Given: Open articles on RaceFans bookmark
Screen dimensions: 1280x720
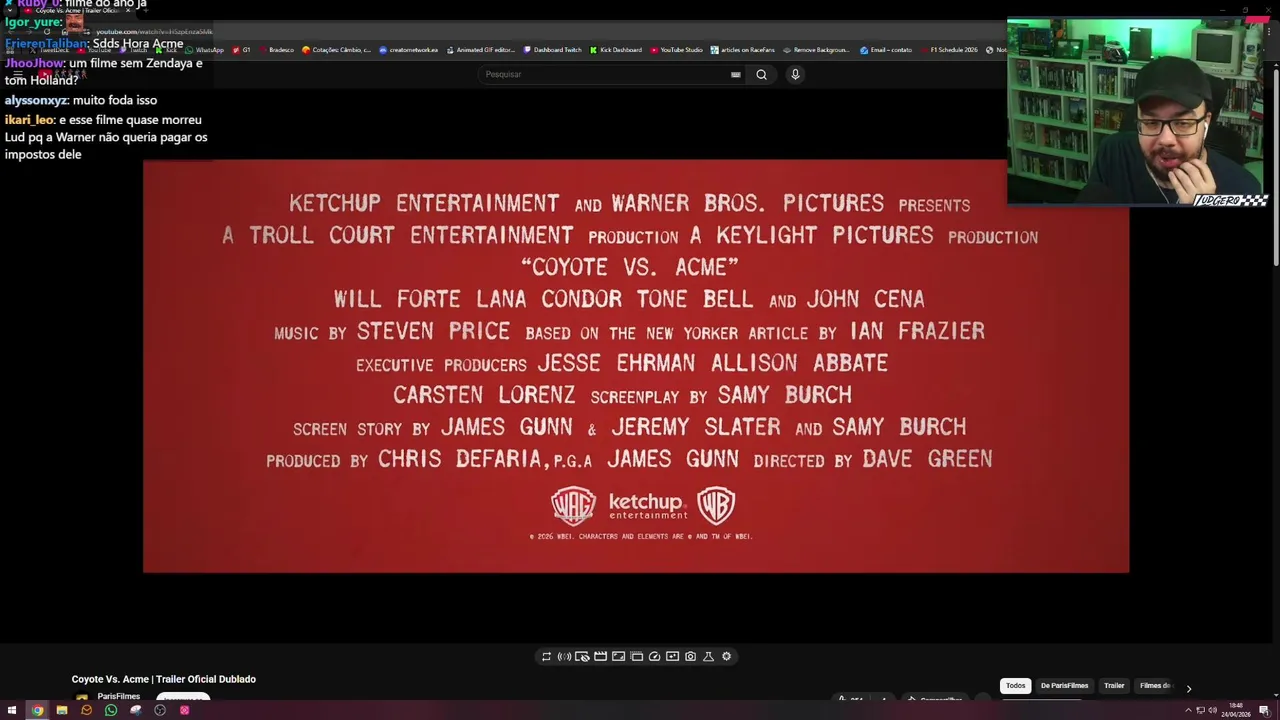Looking at the screenshot, I should [743, 50].
